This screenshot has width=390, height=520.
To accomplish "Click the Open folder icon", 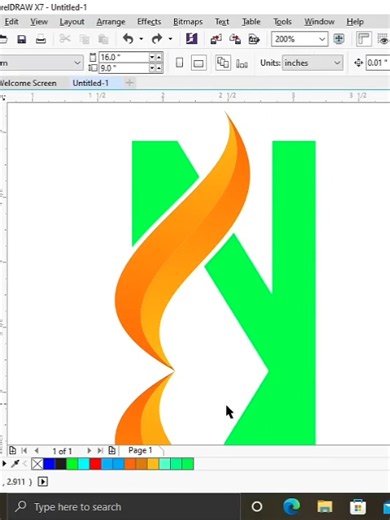I will (3, 39).
